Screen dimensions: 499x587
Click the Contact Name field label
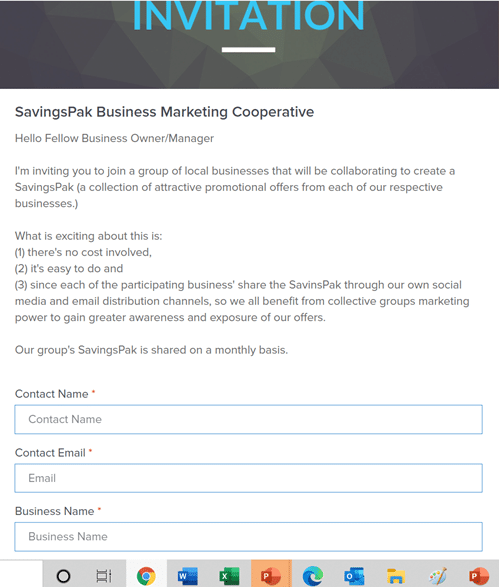click(52, 394)
